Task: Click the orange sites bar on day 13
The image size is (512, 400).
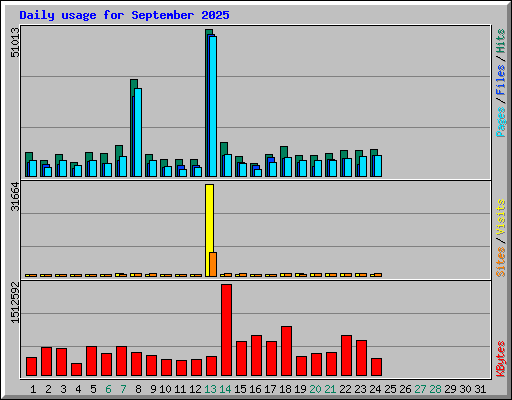Action: [x=213, y=264]
